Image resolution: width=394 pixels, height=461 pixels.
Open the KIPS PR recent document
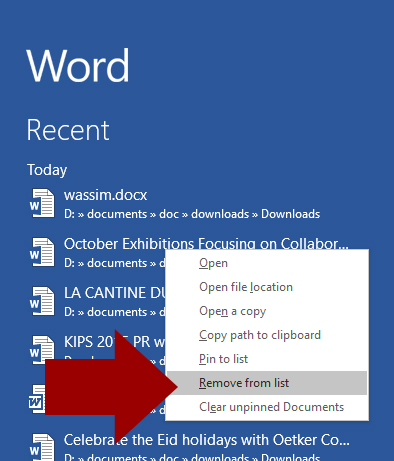[114, 342]
